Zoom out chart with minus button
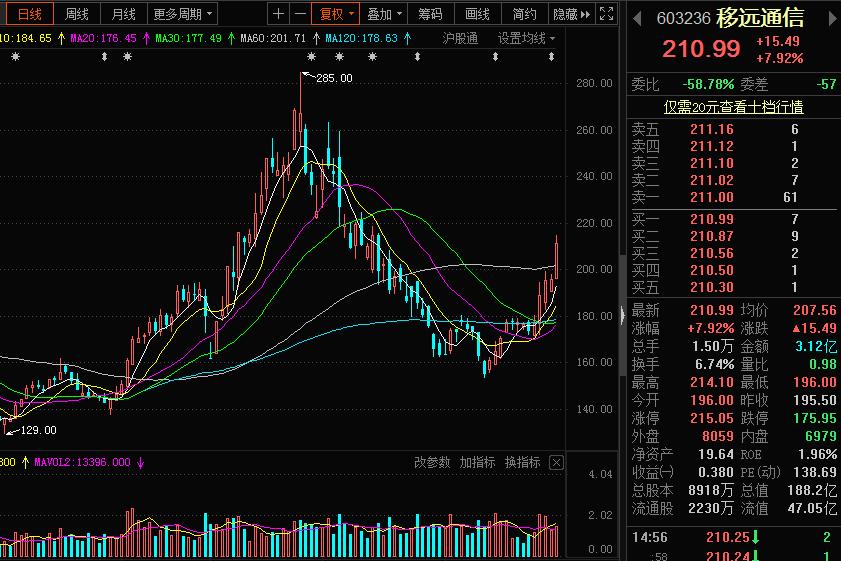This screenshot has width=841, height=561. 300,14
